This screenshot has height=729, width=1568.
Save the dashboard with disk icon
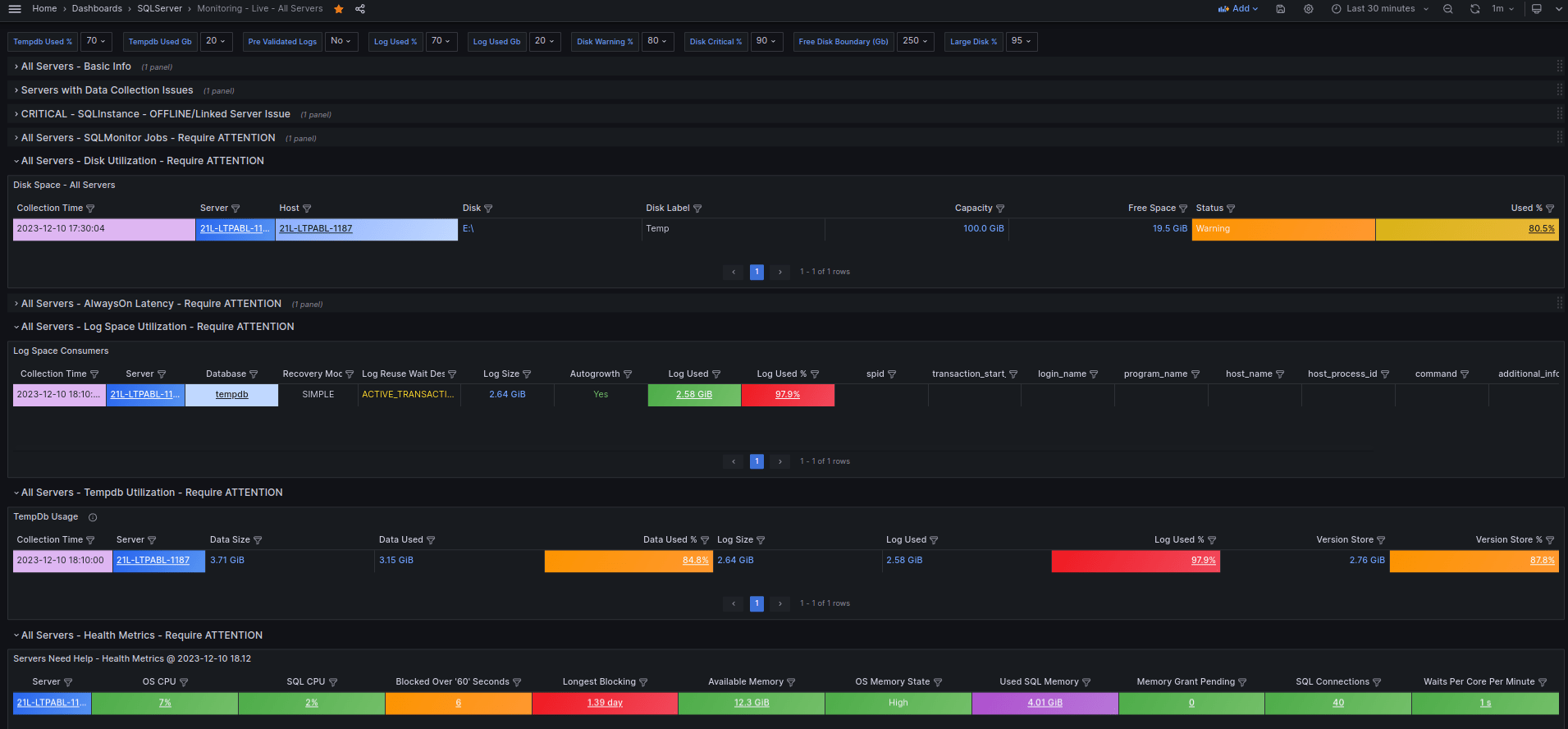[1280, 9]
